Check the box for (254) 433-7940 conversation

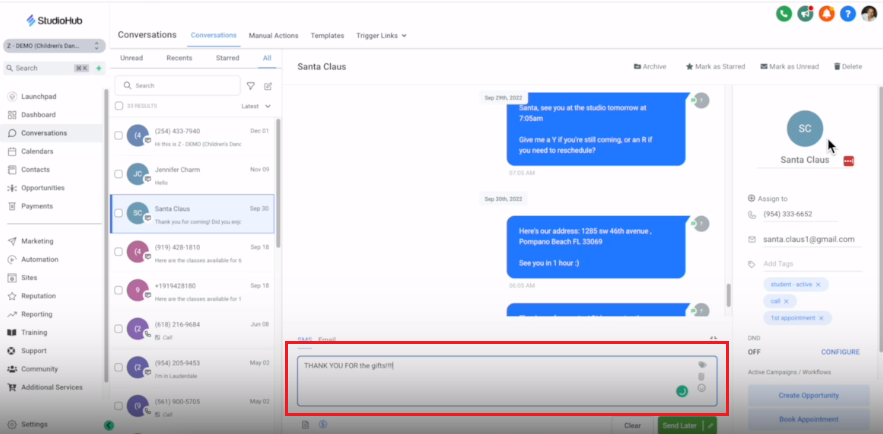[x=118, y=136]
